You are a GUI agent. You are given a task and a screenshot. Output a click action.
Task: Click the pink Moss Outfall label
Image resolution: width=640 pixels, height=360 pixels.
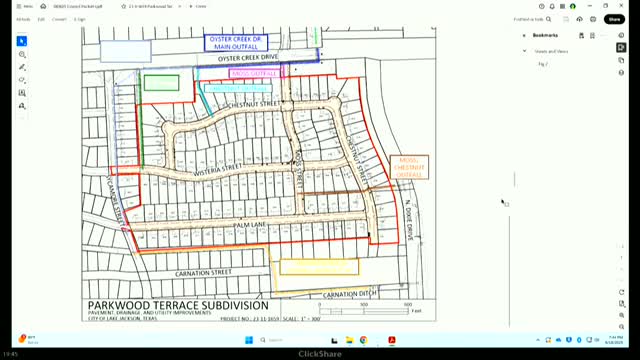tap(255, 73)
